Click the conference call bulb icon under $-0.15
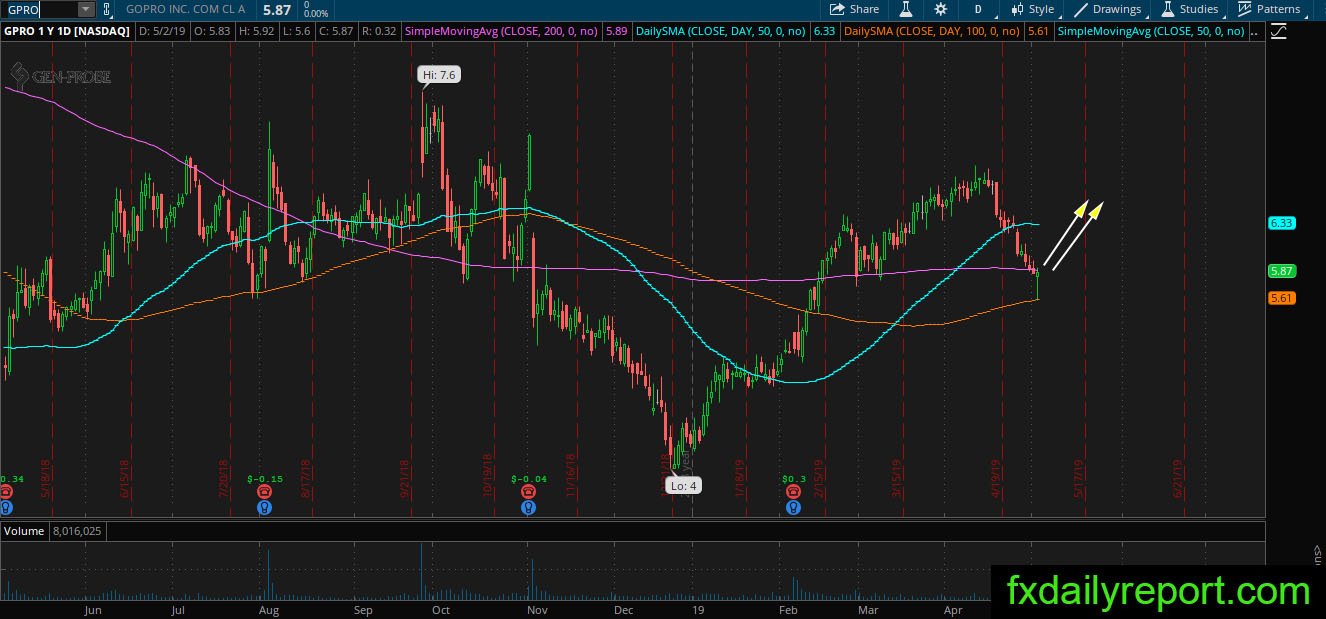Image resolution: width=1326 pixels, height=619 pixels. (x=264, y=507)
